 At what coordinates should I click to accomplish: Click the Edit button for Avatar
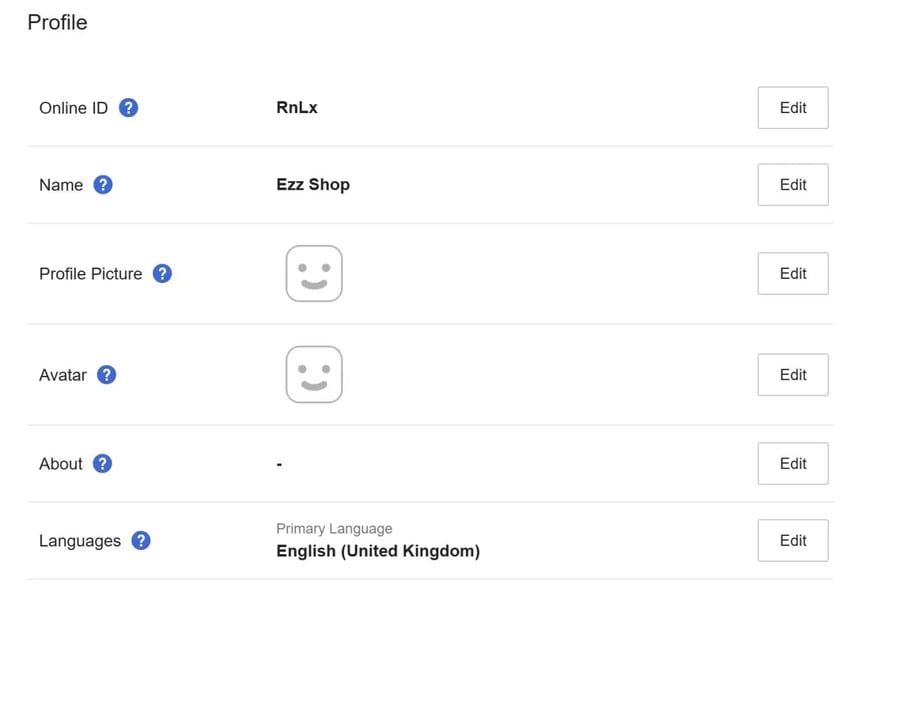(x=793, y=374)
